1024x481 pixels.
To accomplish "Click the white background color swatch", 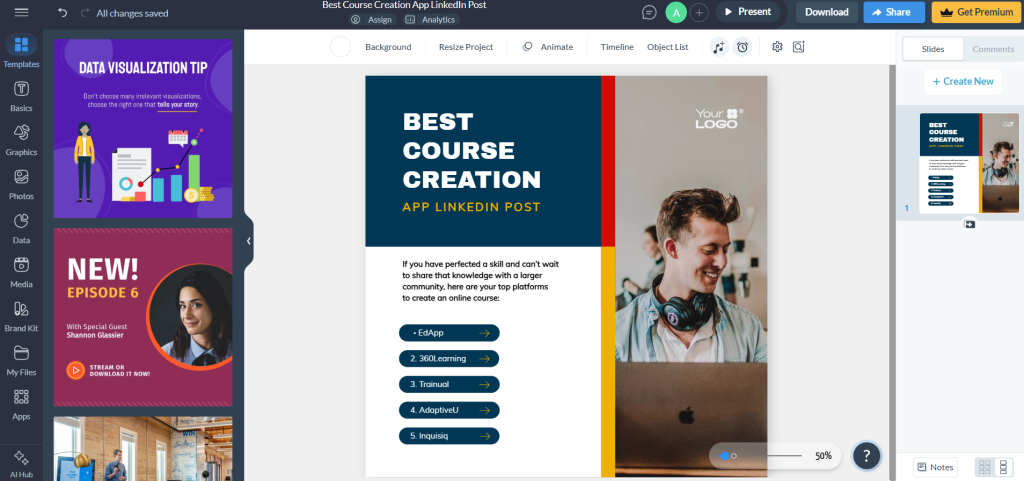I will pyautogui.click(x=340, y=47).
